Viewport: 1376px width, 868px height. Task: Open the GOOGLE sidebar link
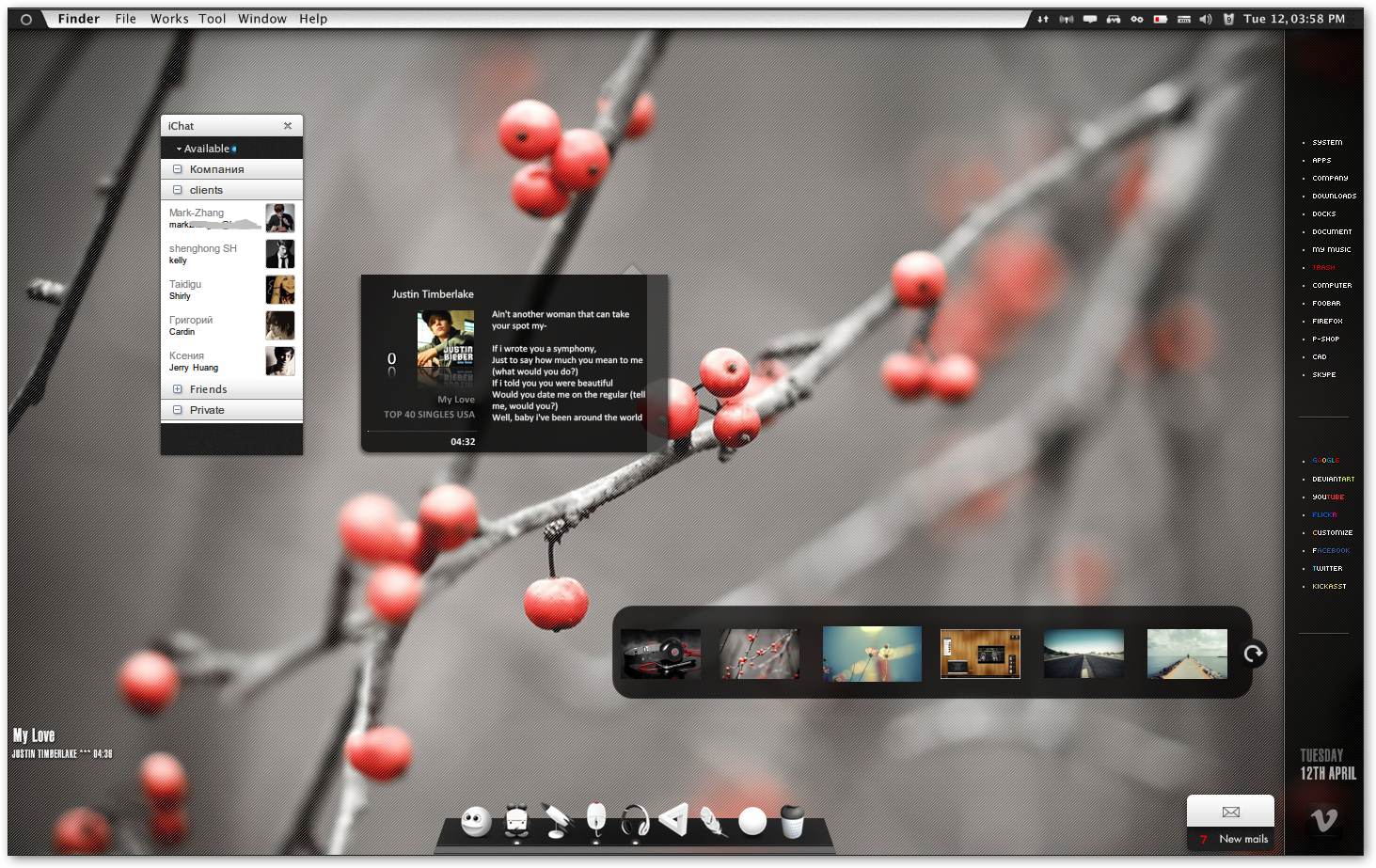pyautogui.click(x=1325, y=461)
